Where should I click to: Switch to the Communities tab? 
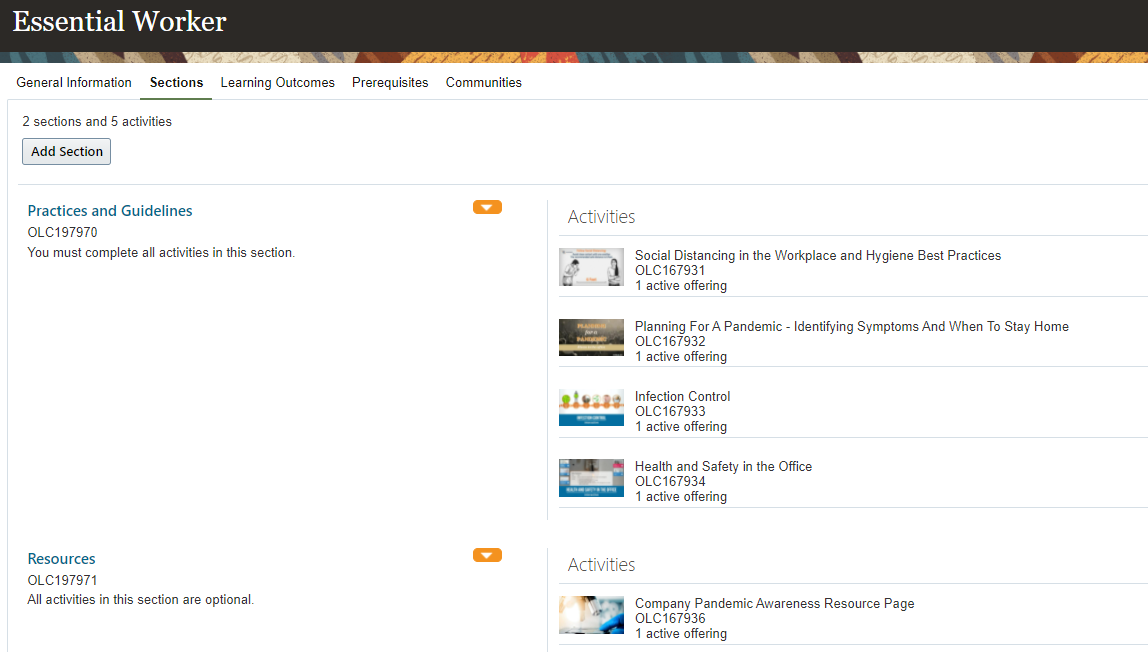pos(484,83)
